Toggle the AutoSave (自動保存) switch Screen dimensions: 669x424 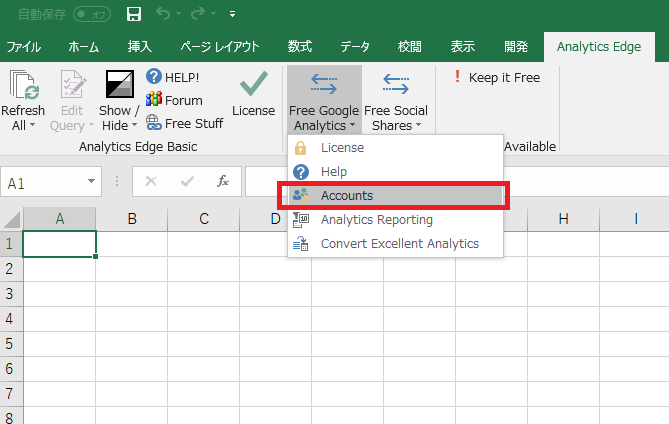pyautogui.click(x=92, y=15)
